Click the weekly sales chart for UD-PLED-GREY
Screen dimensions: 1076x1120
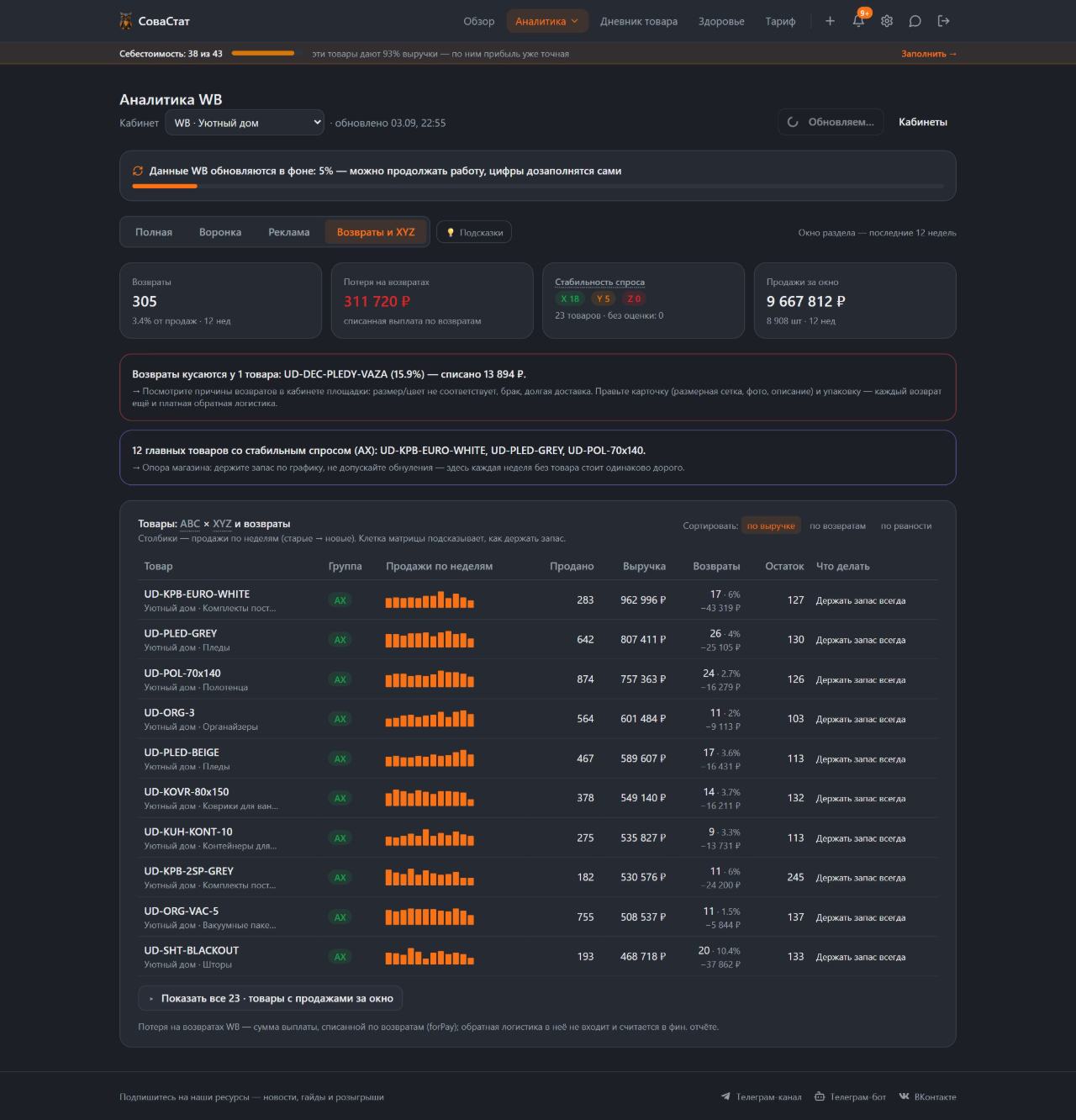point(430,639)
